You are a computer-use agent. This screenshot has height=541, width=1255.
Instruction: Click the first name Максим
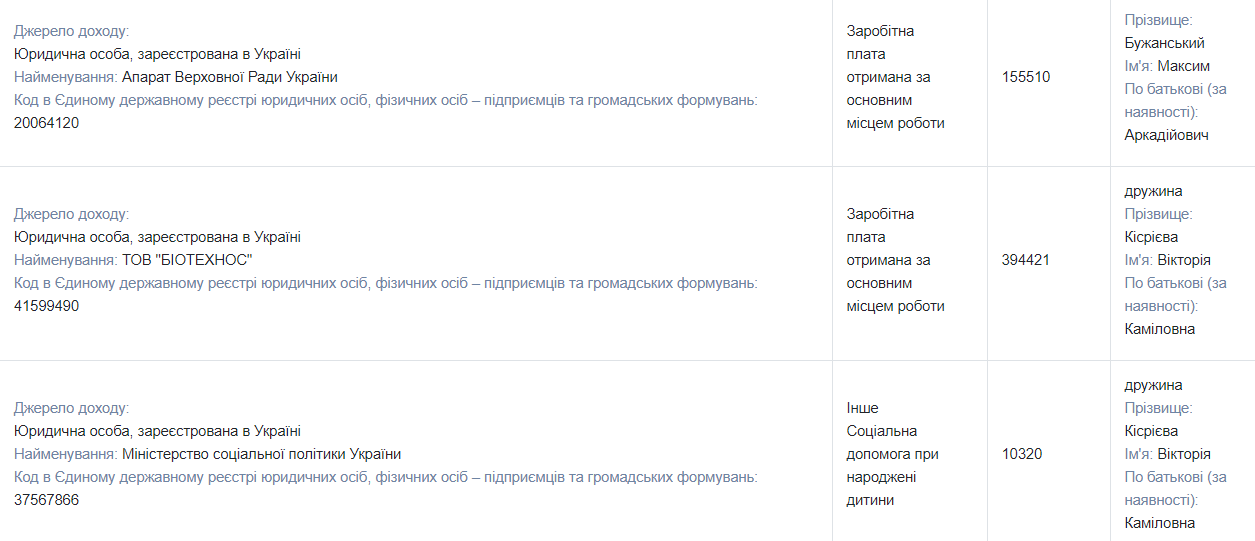[1184, 66]
